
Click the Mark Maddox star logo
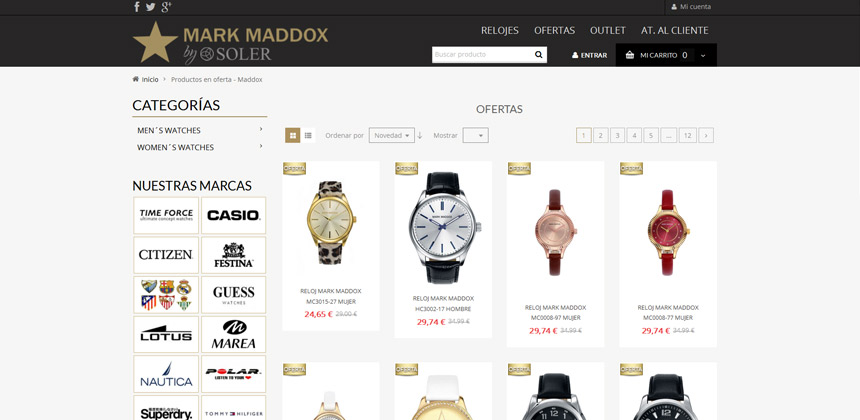(x=155, y=42)
